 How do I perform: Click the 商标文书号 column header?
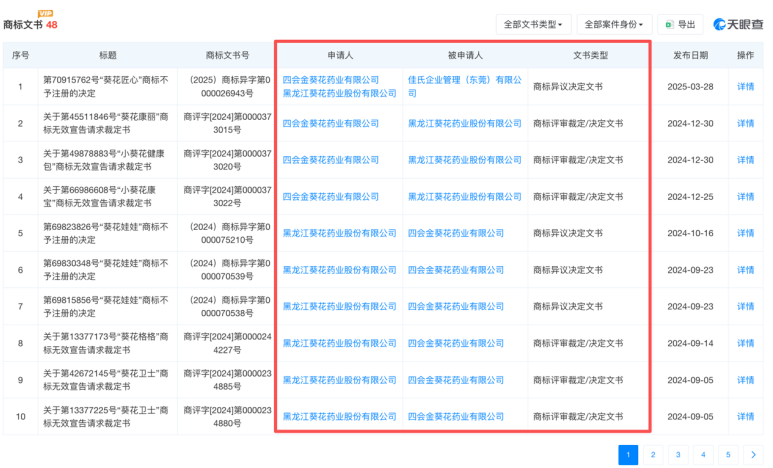(227, 55)
